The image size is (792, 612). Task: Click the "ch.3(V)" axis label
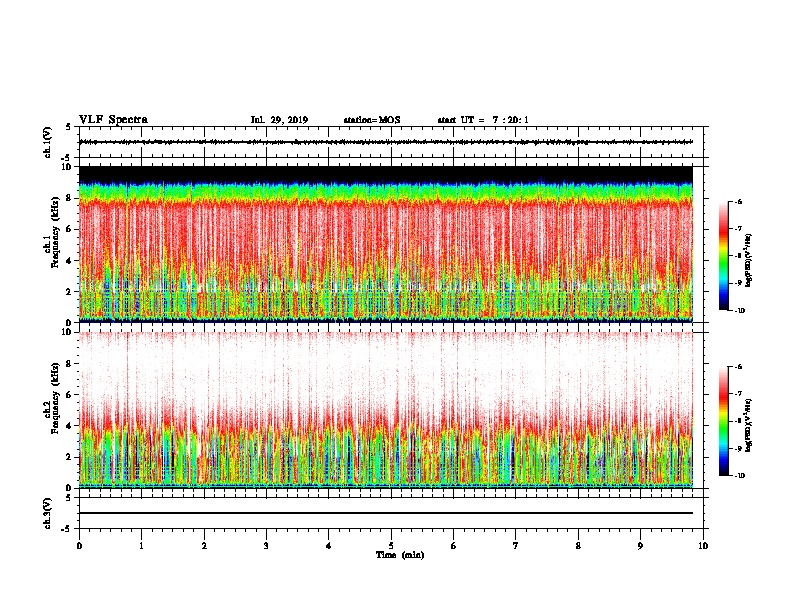pos(47,513)
